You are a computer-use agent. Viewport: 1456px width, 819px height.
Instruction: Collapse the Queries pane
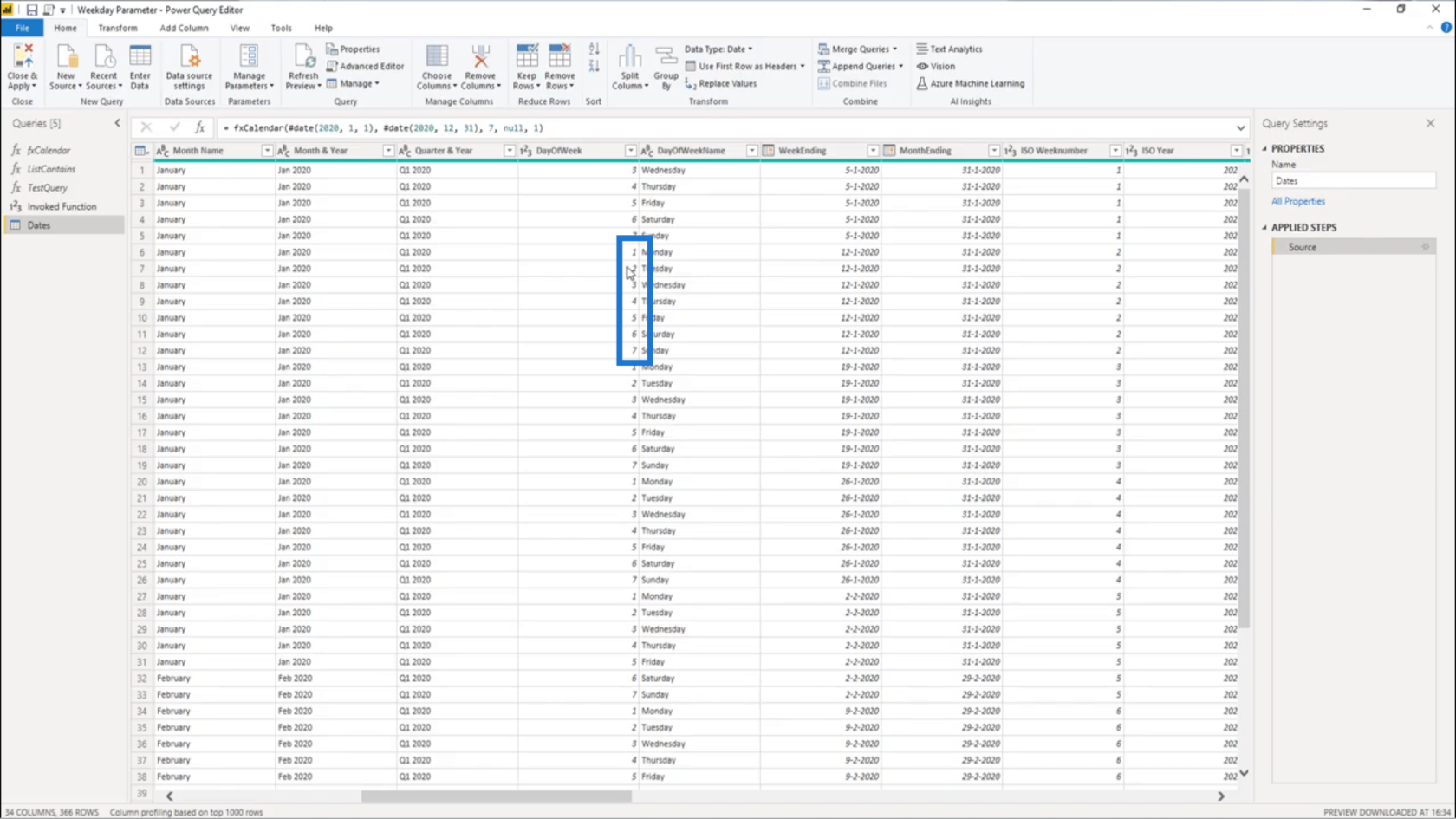point(118,123)
